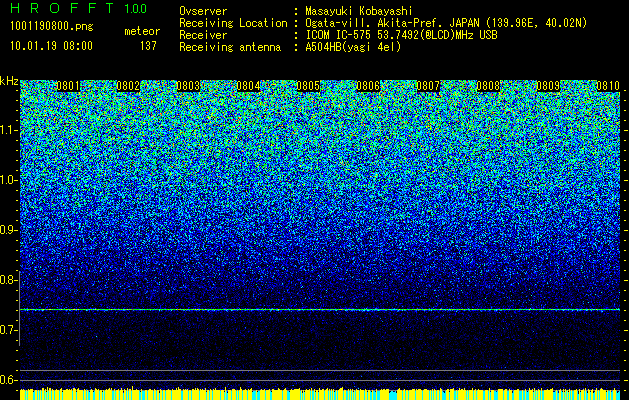Click the 0.6 frequency axis label

point(8,380)
